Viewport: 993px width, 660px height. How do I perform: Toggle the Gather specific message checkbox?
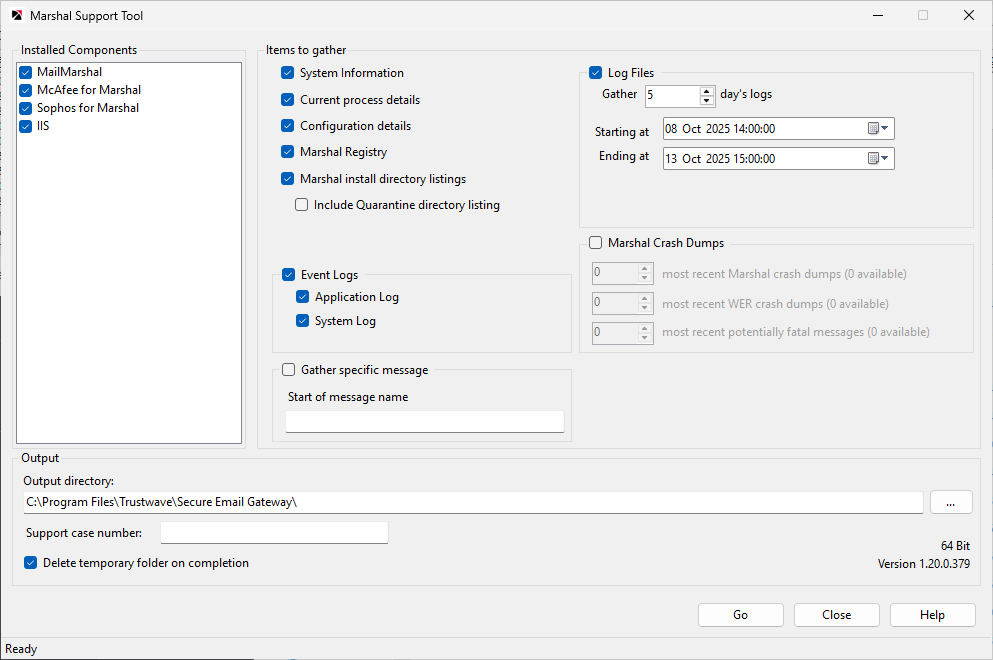pyautogui.click(x=289, y=370)
